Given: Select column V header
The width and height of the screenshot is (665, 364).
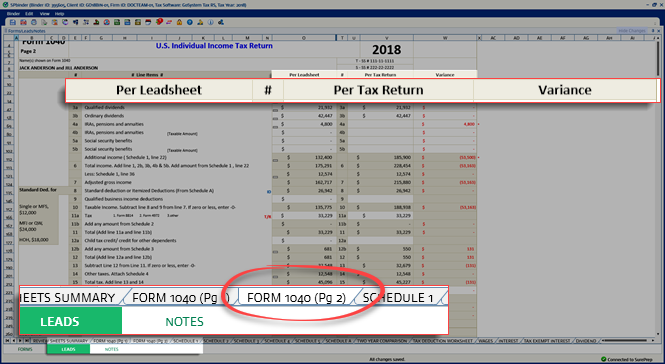Looking at the screenshot, I should click(386, 38).
